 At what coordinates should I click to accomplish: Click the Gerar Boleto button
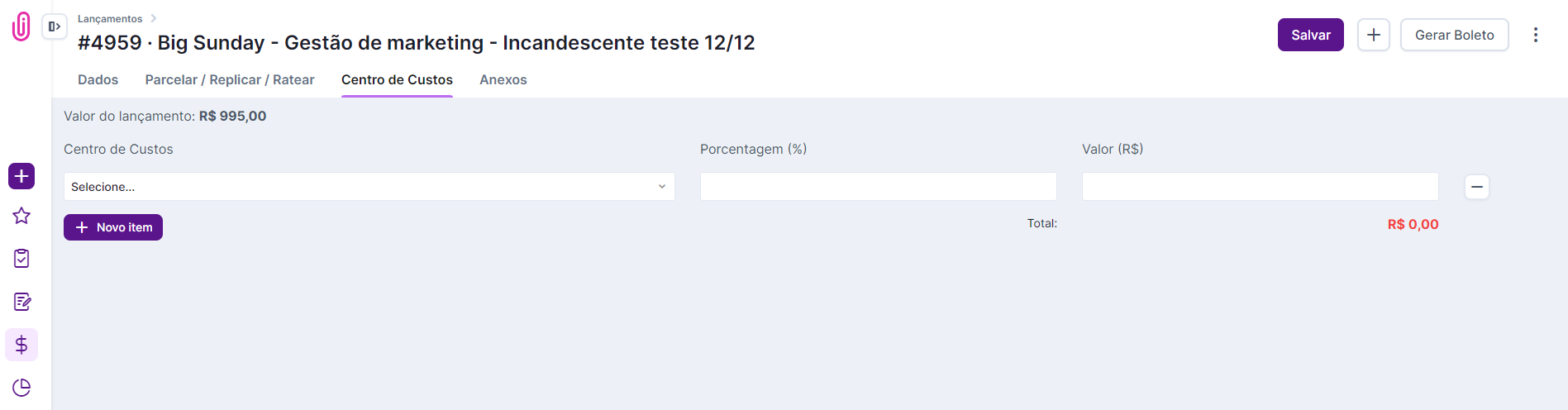click(1454, 35)
